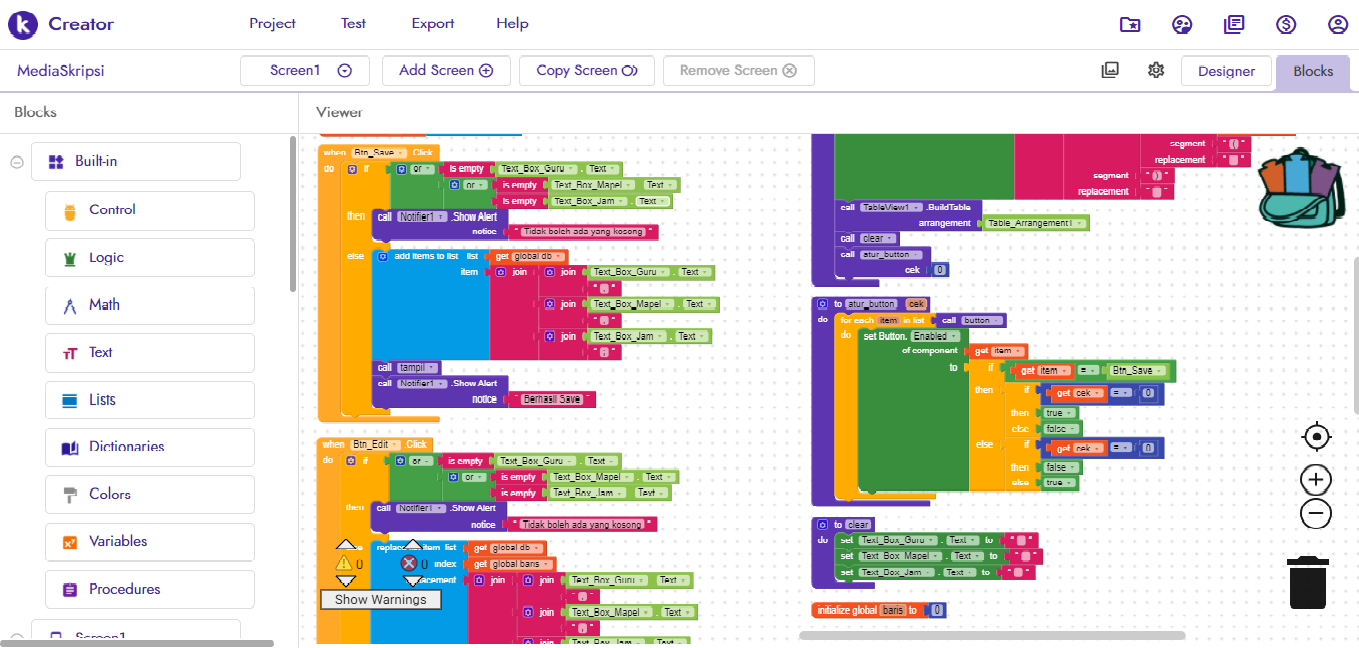The width and height of the screenshot is (1359, 648).
Task: Select the Logic blocks category
Action: (150, 258)
